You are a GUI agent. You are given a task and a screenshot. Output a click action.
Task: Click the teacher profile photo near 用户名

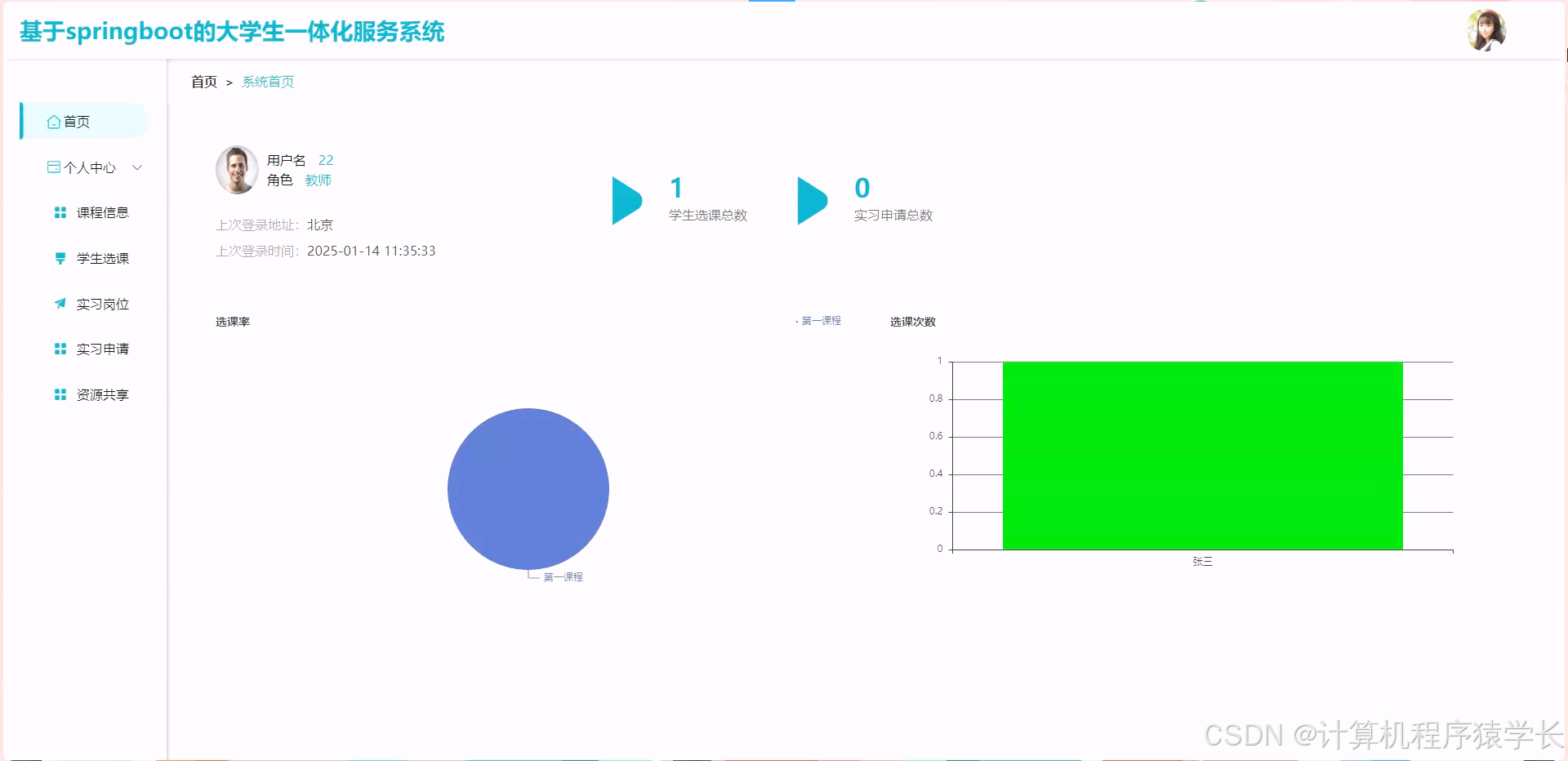[x=237, y=169]
